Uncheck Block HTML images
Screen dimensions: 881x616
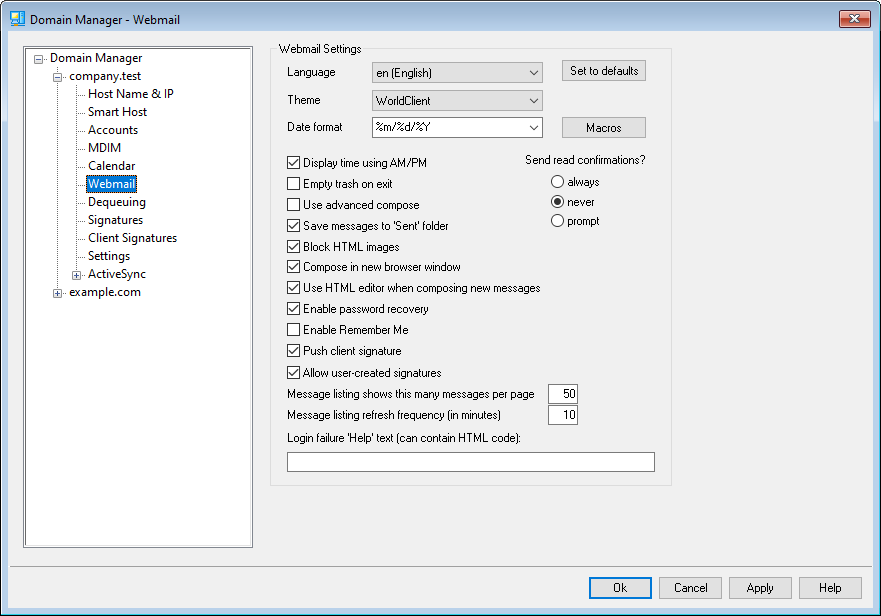[x=294, y=246]
